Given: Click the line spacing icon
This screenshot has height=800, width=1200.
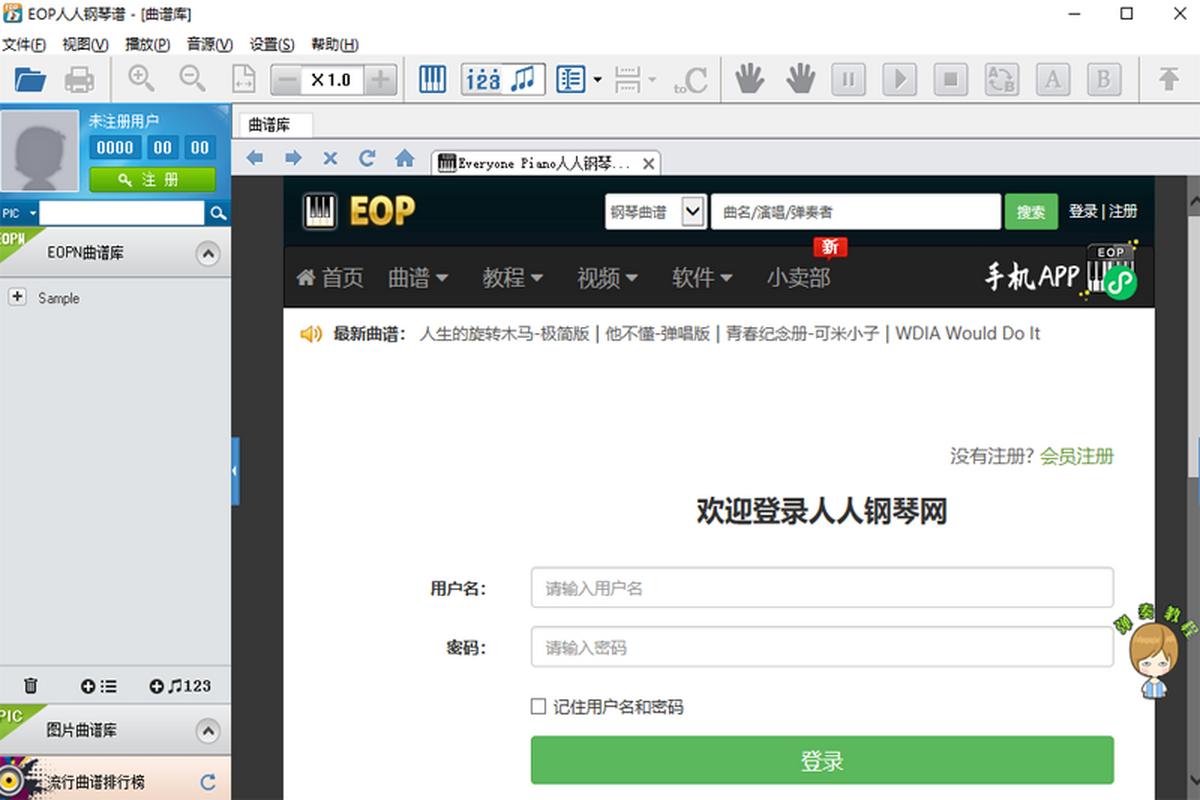Looking at the screenshot, I should (x=628, y=79).
